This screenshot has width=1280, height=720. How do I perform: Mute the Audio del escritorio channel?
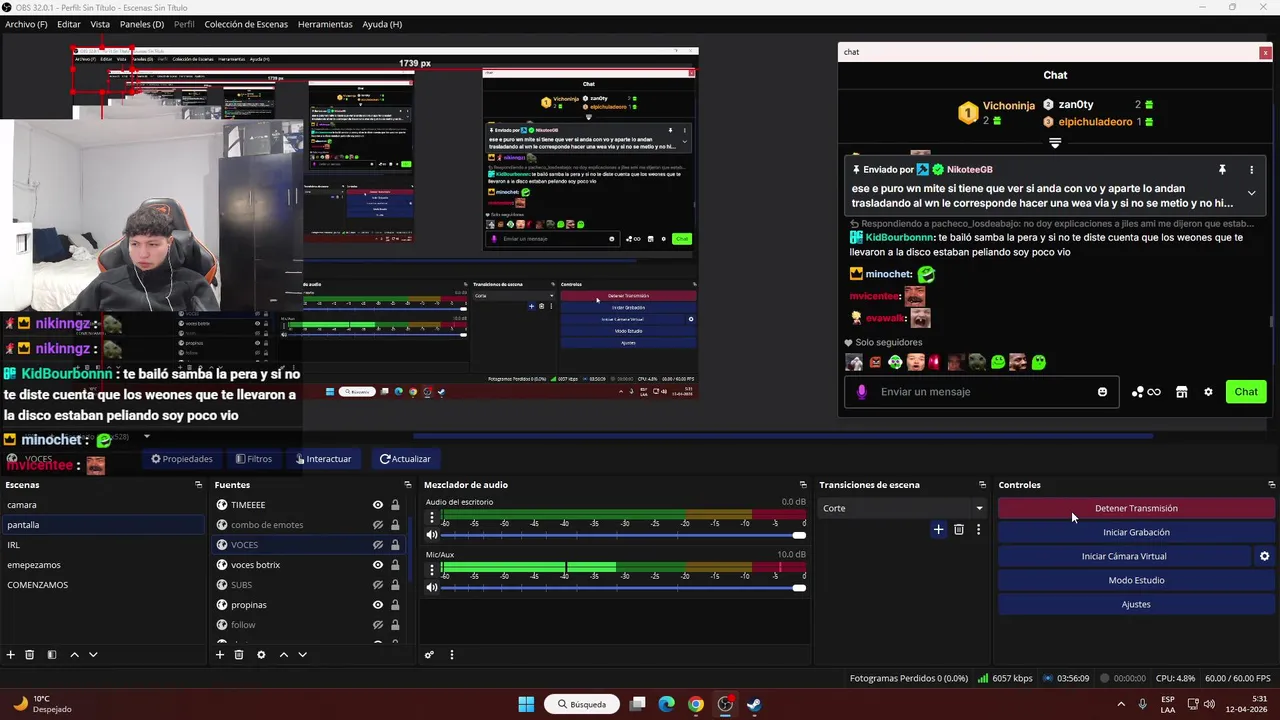tap(432, 535)
